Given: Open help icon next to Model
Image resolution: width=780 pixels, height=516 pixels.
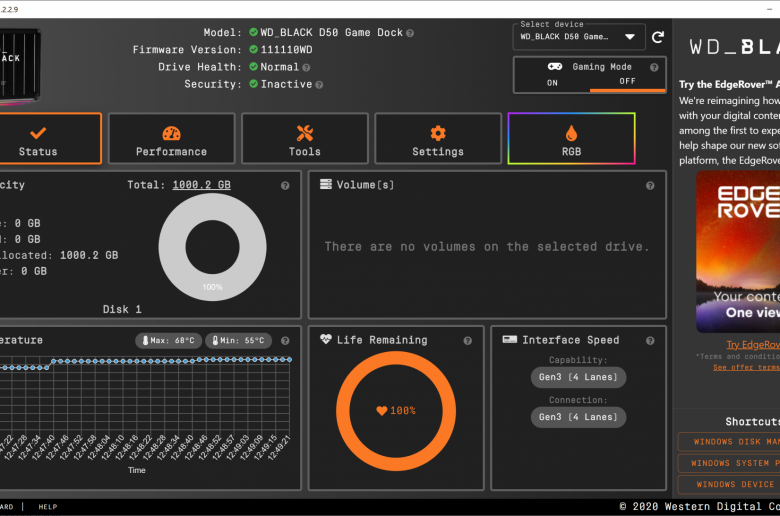Looking at the screenshot, I should click(410, 33).
